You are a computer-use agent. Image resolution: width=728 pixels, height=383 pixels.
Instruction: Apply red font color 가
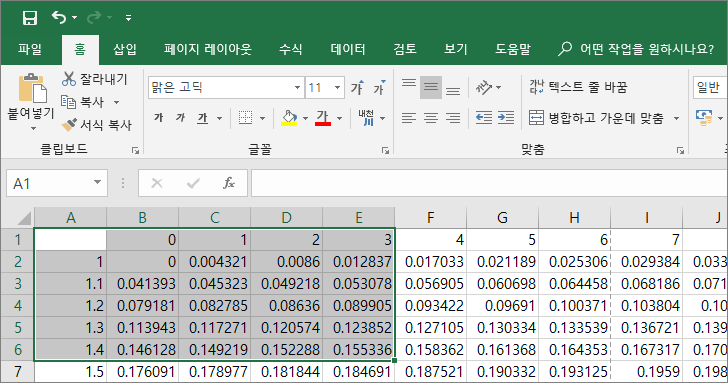(x=323, y=118)
